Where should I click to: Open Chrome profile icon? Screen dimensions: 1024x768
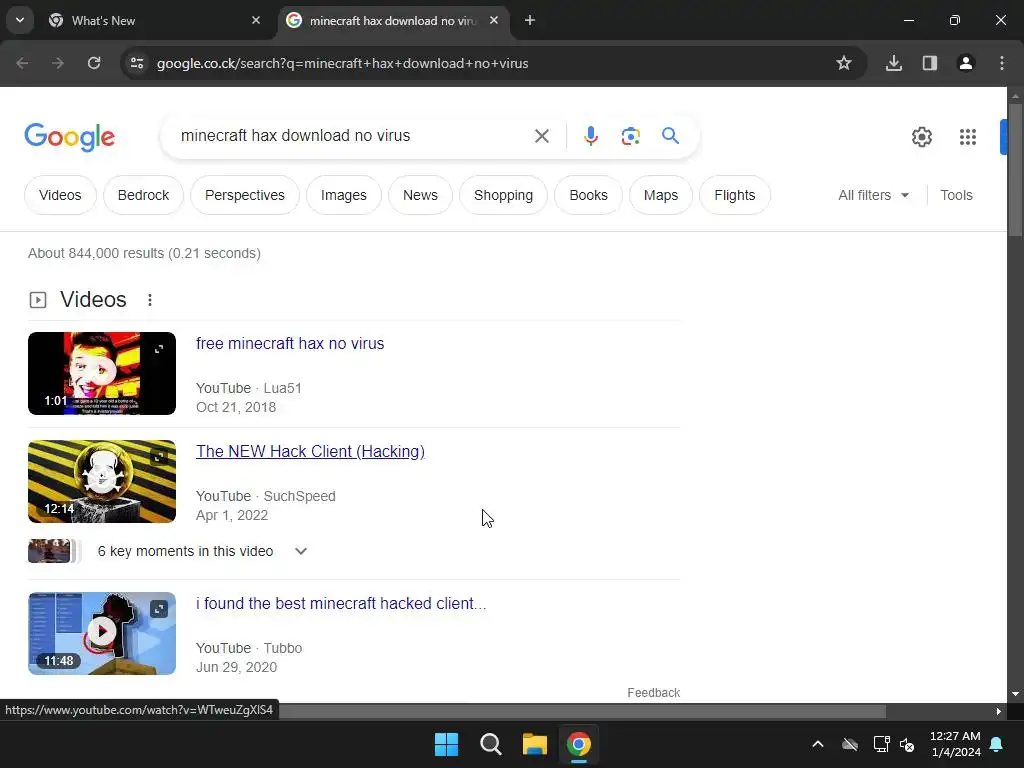point(966,63)
